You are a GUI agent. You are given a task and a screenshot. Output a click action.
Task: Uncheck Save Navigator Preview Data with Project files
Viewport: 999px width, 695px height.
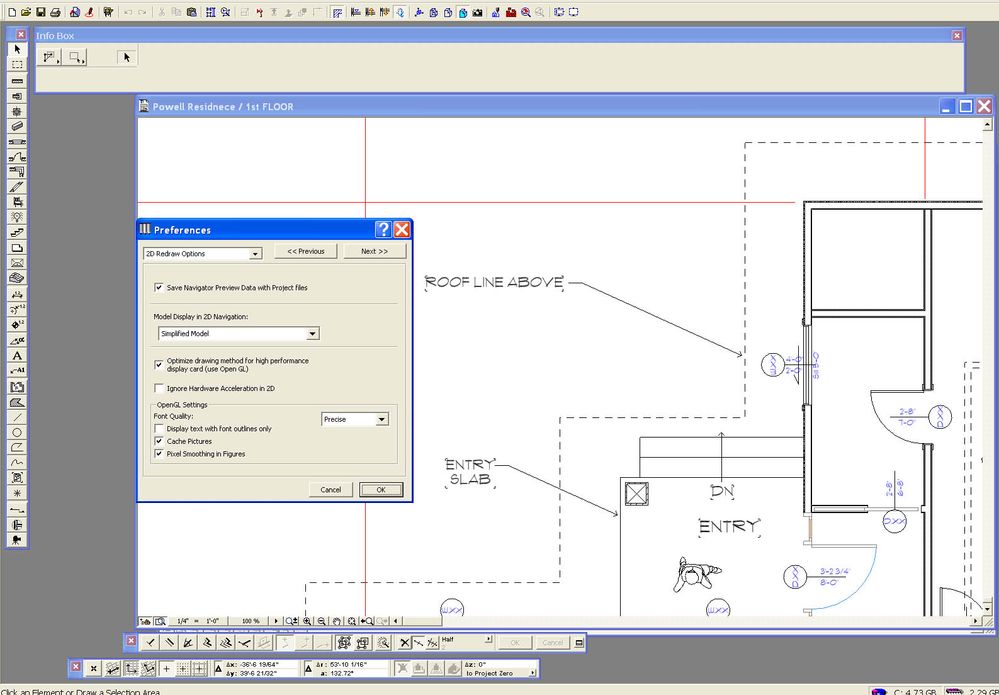pos(159,287)
